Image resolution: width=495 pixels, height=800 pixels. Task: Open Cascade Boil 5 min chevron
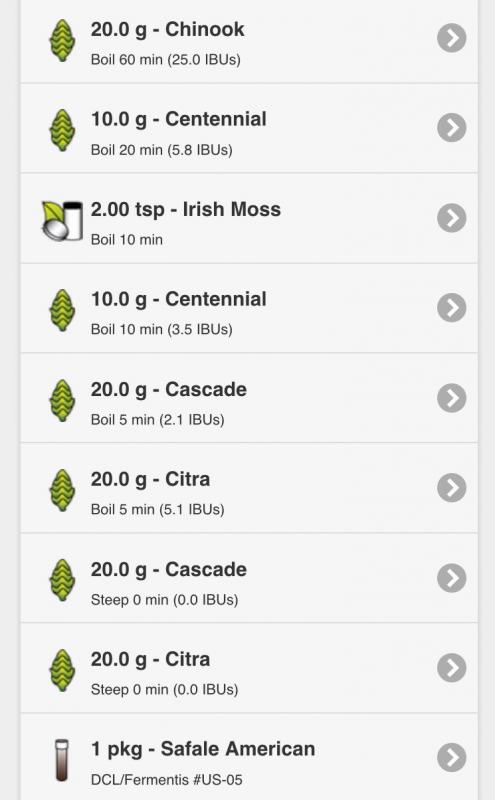coord(452,398)
